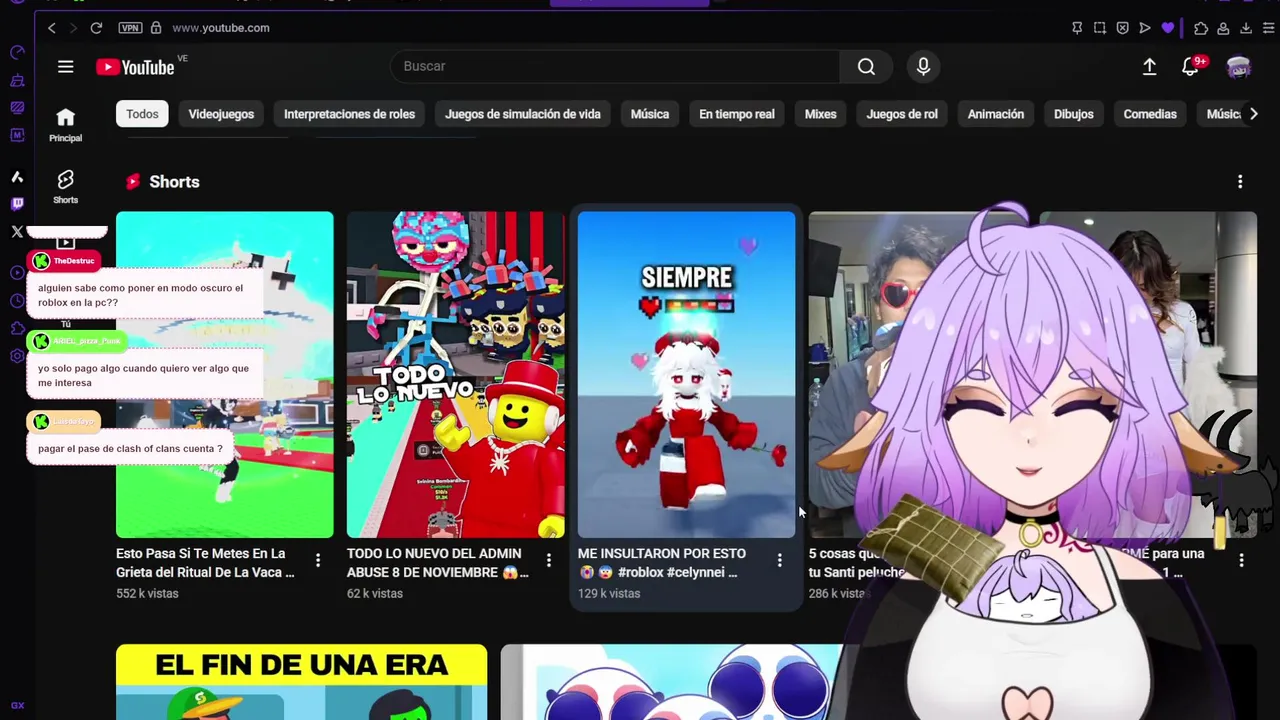Open Easy Setup sliders icon
Viewport: 1280px width, 720px height.
click(x=1270, y=28)
